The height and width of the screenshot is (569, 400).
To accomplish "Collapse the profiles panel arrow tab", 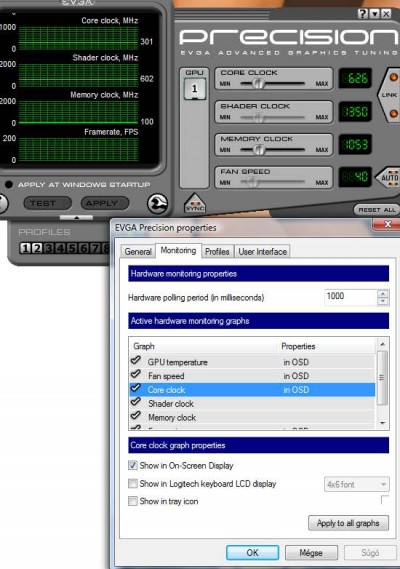I will click(x=76, y=217).
